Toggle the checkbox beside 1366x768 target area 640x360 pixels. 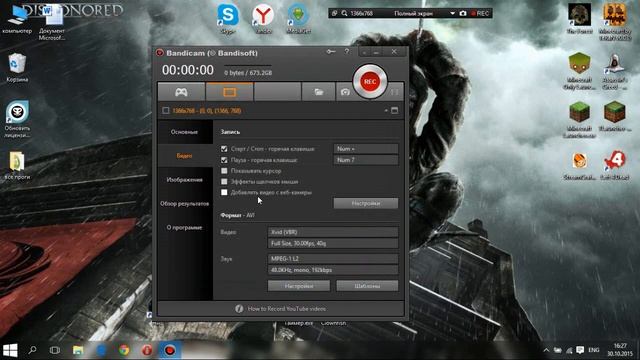click(166, 111)
